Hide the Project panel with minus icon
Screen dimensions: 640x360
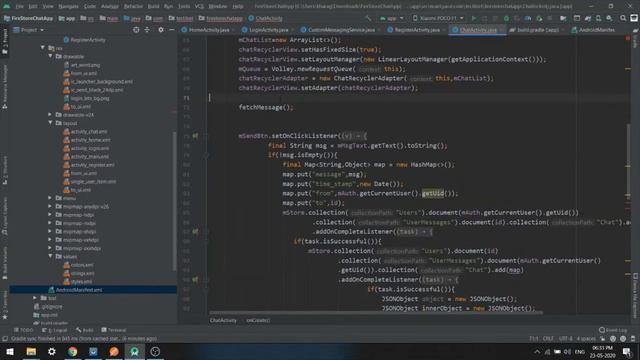[x=172, y=30]
